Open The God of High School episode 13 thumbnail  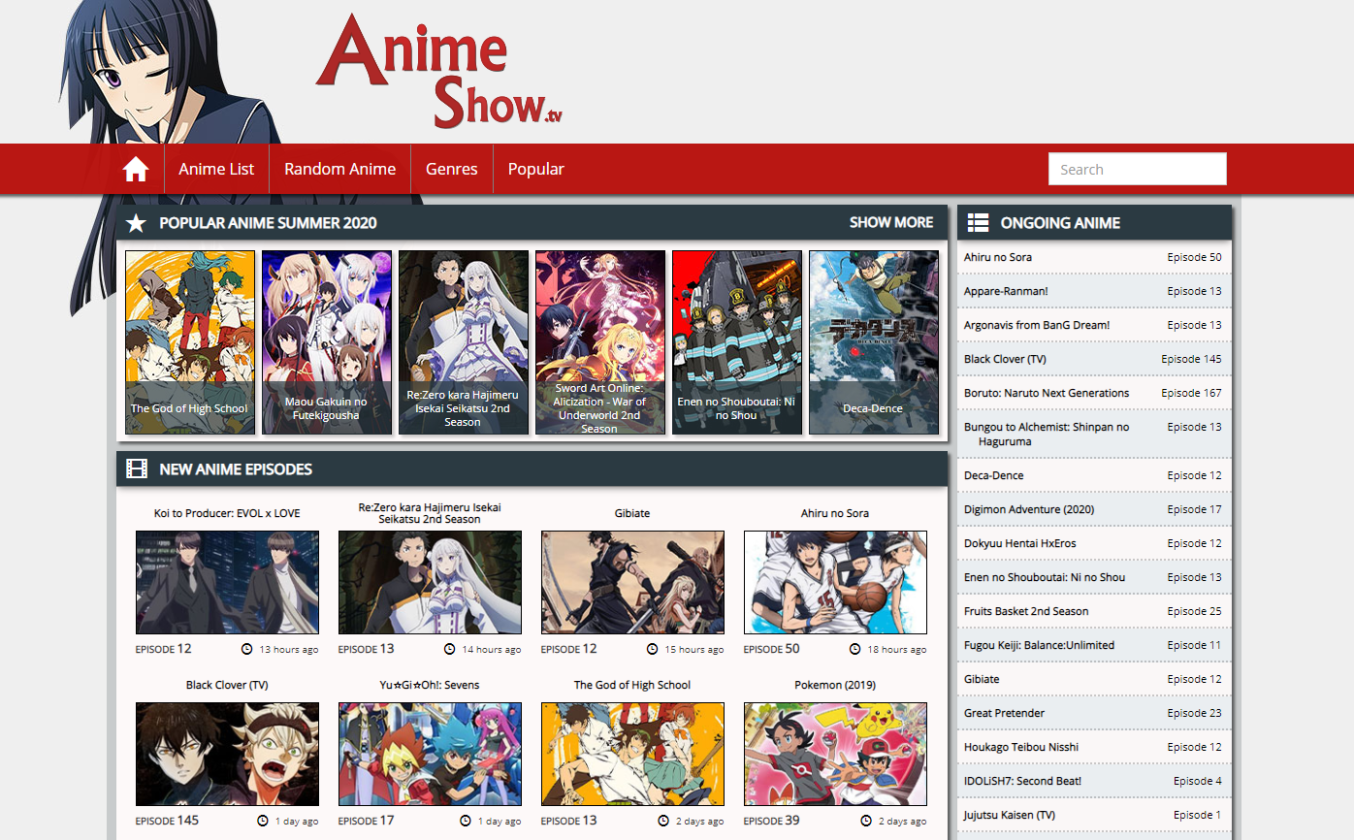point(632,754)
